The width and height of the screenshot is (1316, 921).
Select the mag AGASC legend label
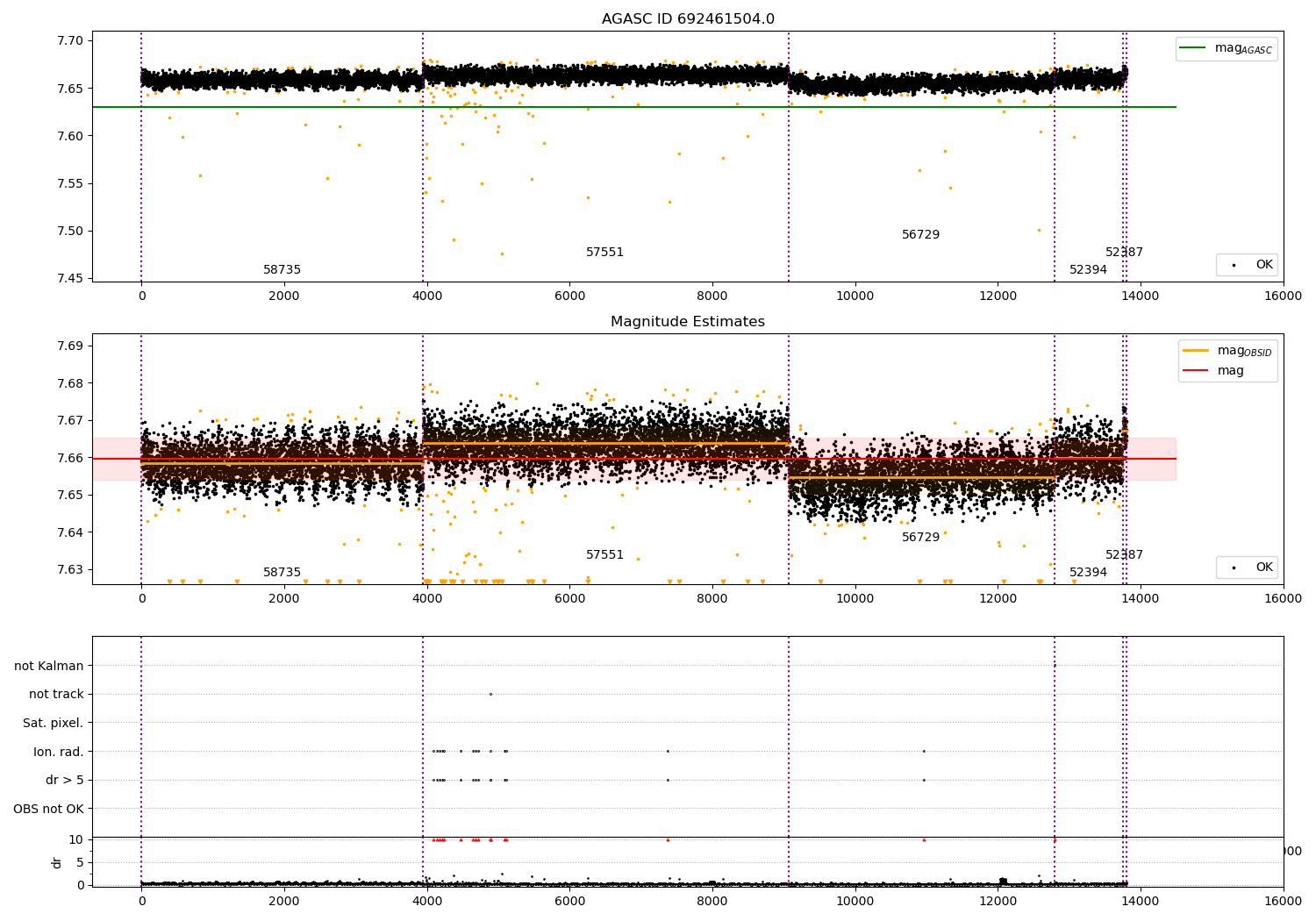pos(1243,48)
